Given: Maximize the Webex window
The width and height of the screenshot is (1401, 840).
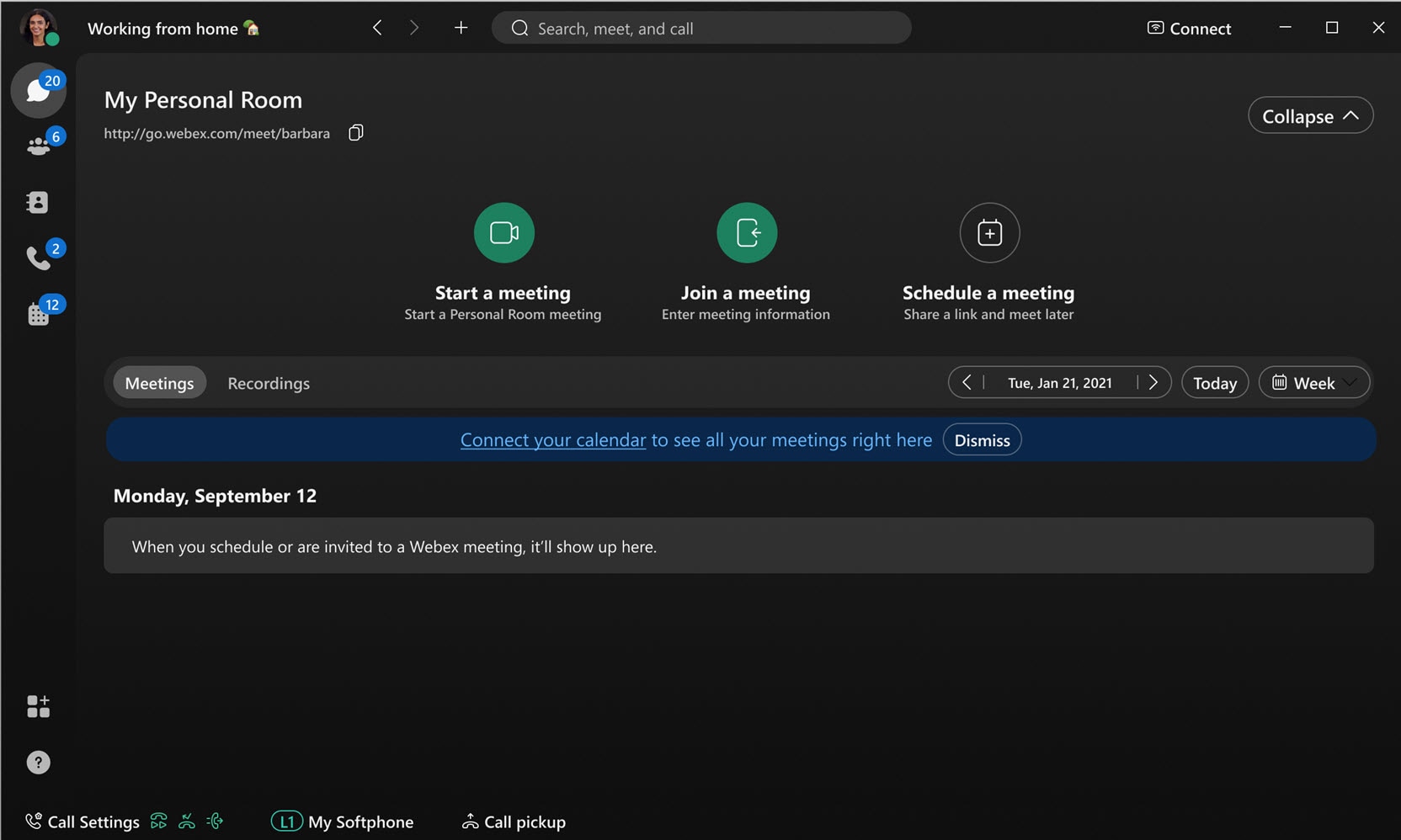Looking at the screenshot, I should pos(1332,28).
